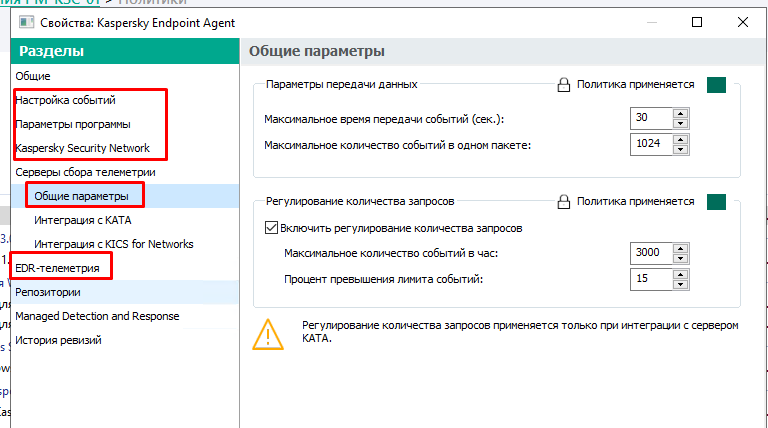Open Managed Detection and Response section

(x=97, y=316)
